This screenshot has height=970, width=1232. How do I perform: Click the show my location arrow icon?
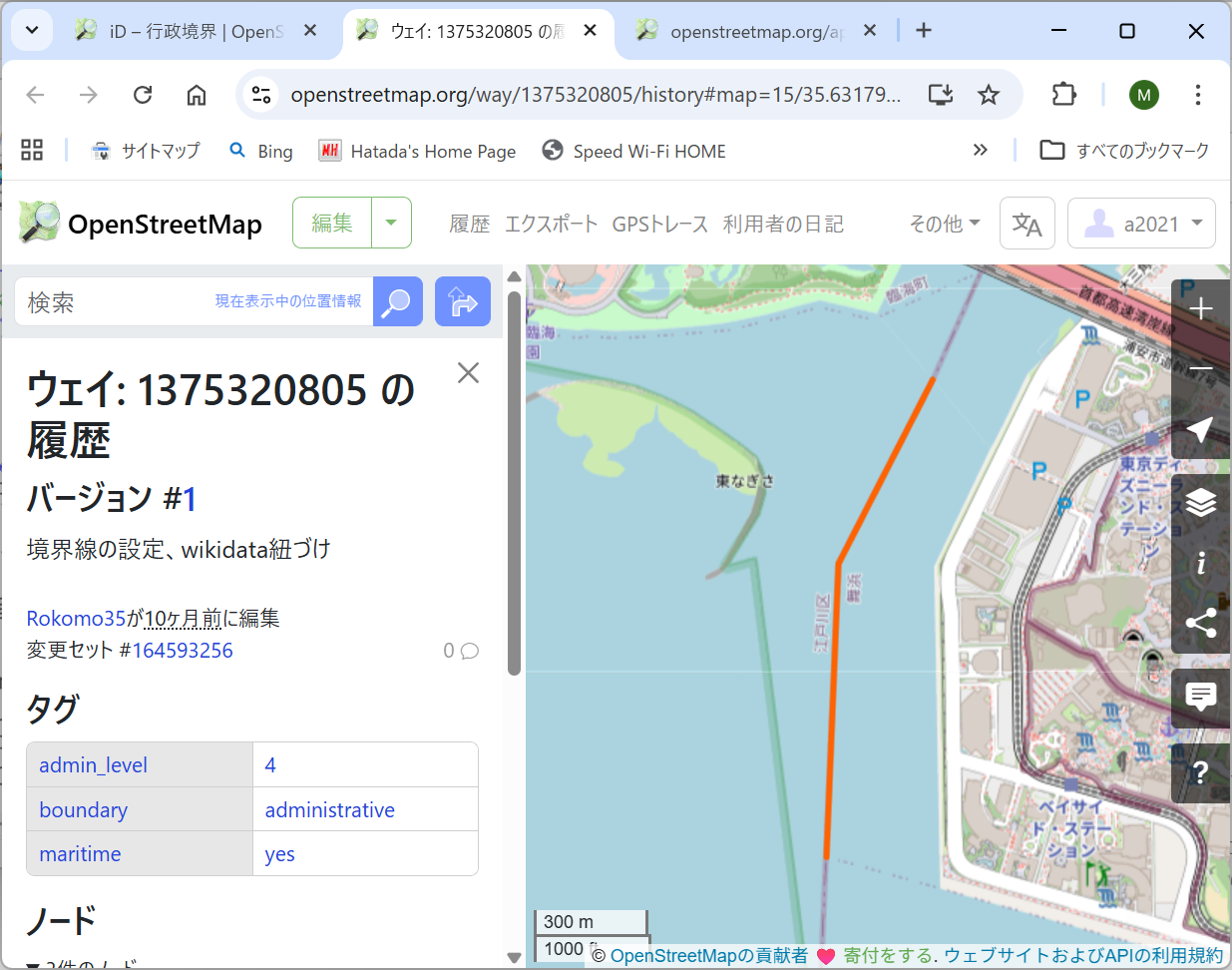pyautogui.click(x=1200, y=430)
